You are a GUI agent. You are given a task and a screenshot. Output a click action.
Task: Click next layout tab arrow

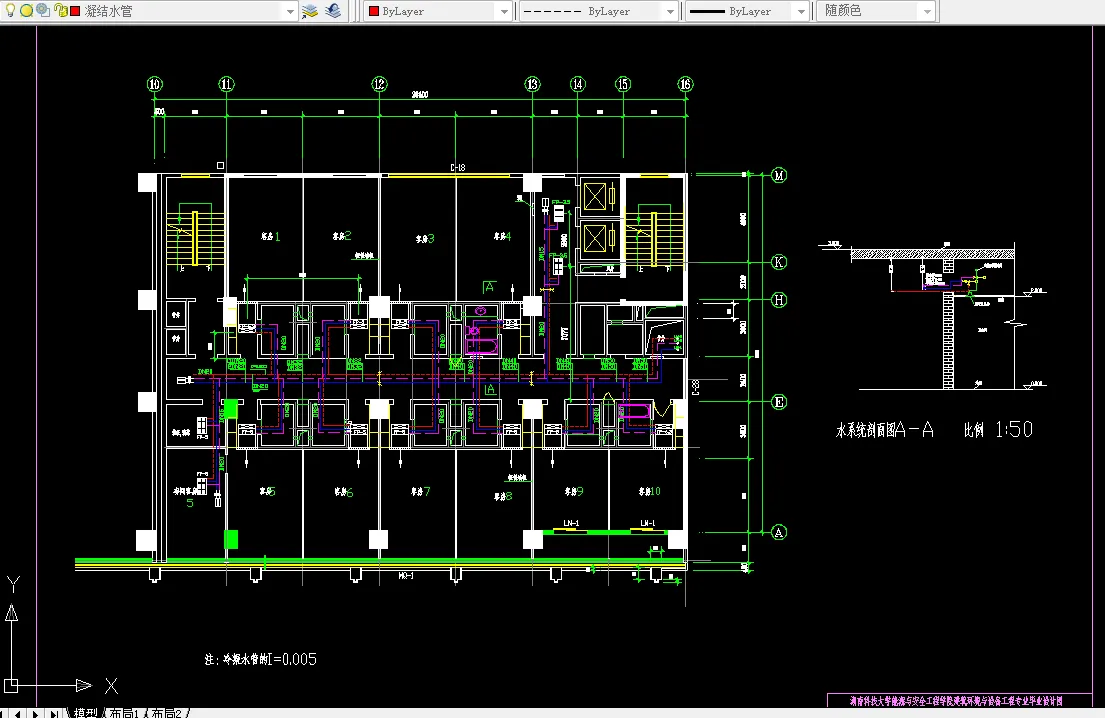pos(35,713)
